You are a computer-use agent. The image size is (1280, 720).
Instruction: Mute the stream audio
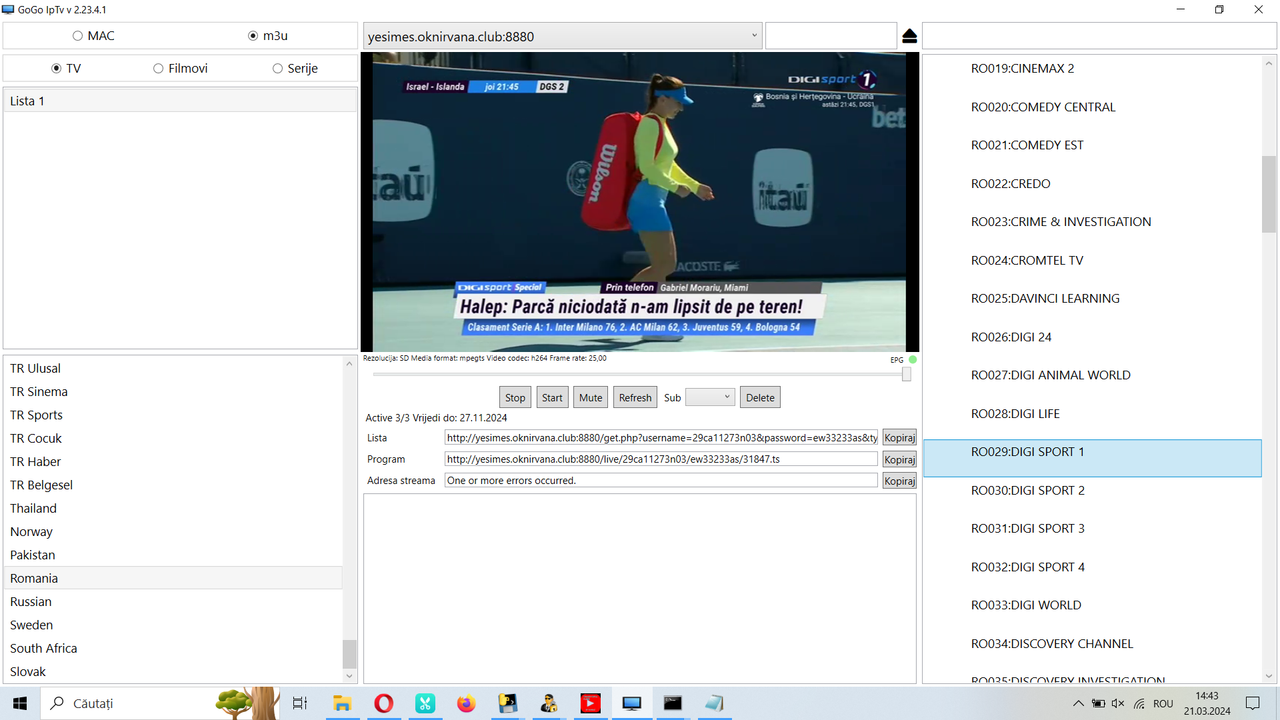pyautogui.click(x=591, y=397)
